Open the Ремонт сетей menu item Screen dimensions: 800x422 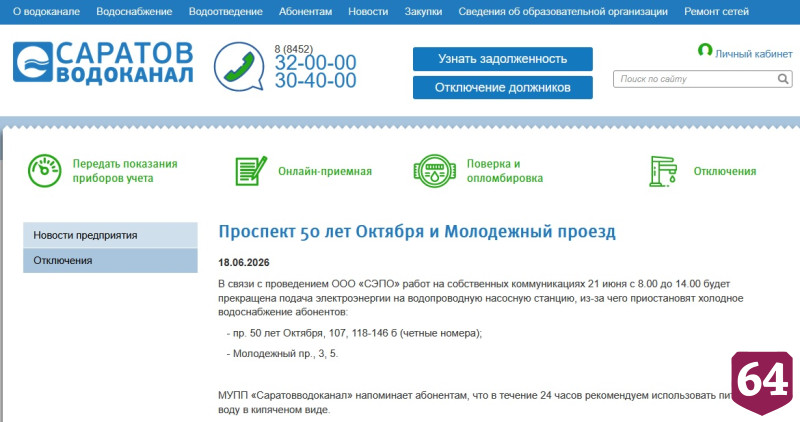pos(716,11)
